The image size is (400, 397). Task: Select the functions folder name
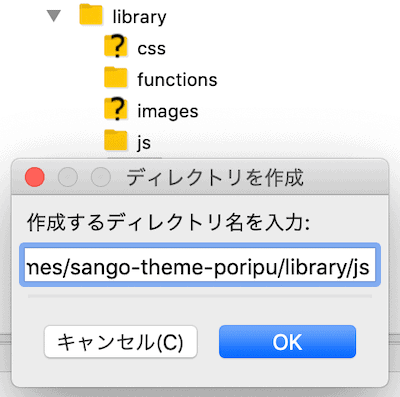click(177, 79)
